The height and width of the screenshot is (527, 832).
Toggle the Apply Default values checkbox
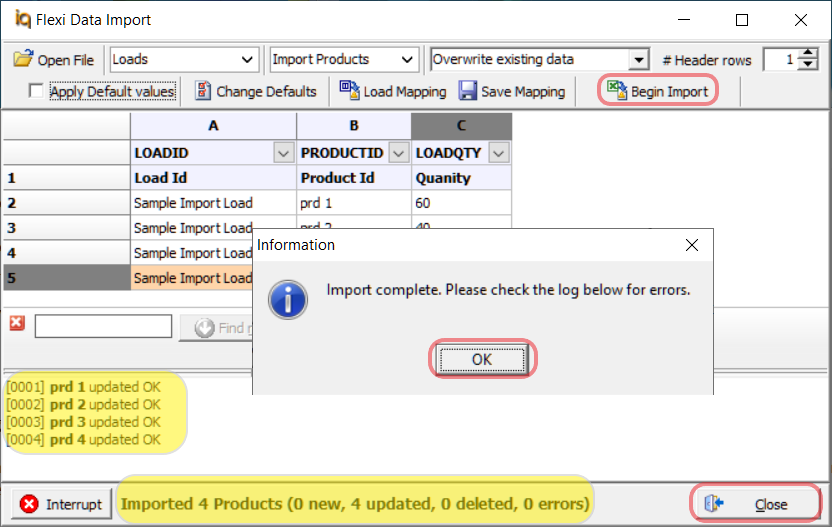[36, 91]
